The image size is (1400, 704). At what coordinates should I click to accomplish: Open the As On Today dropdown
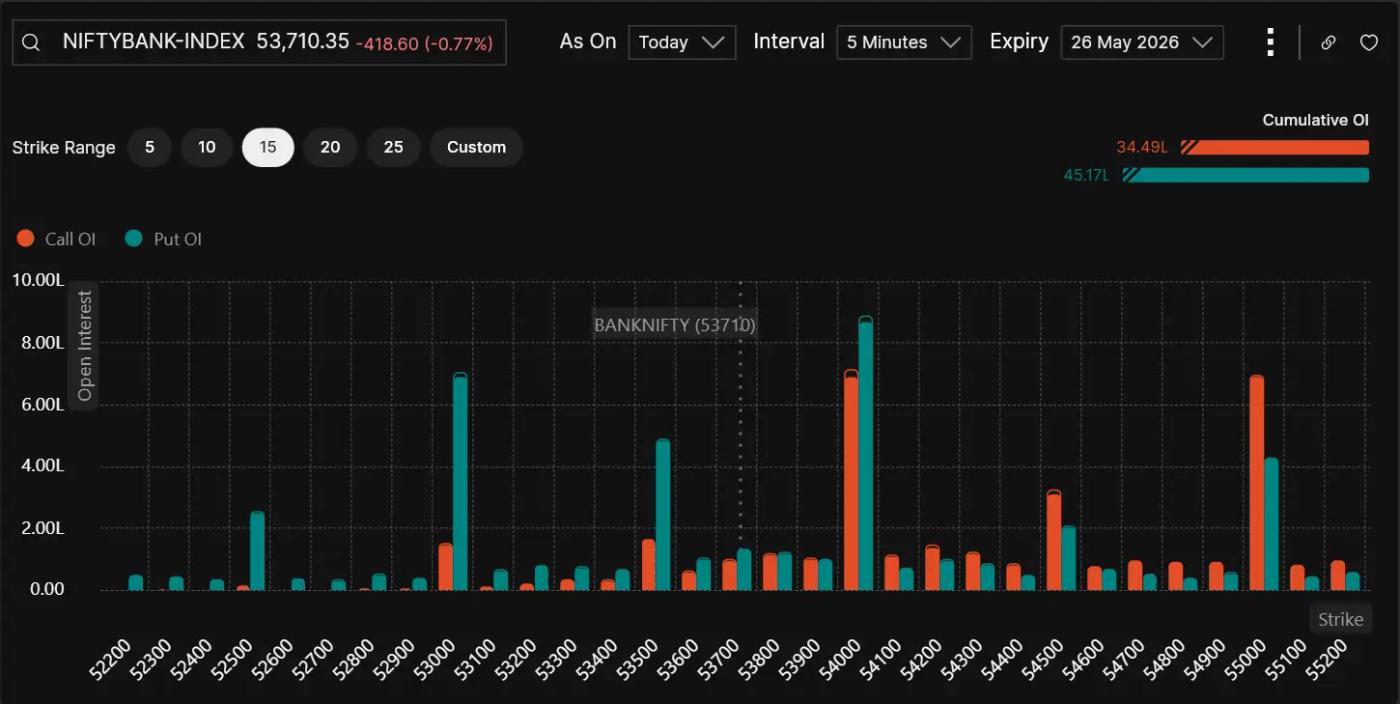click(x=682, y=42)
